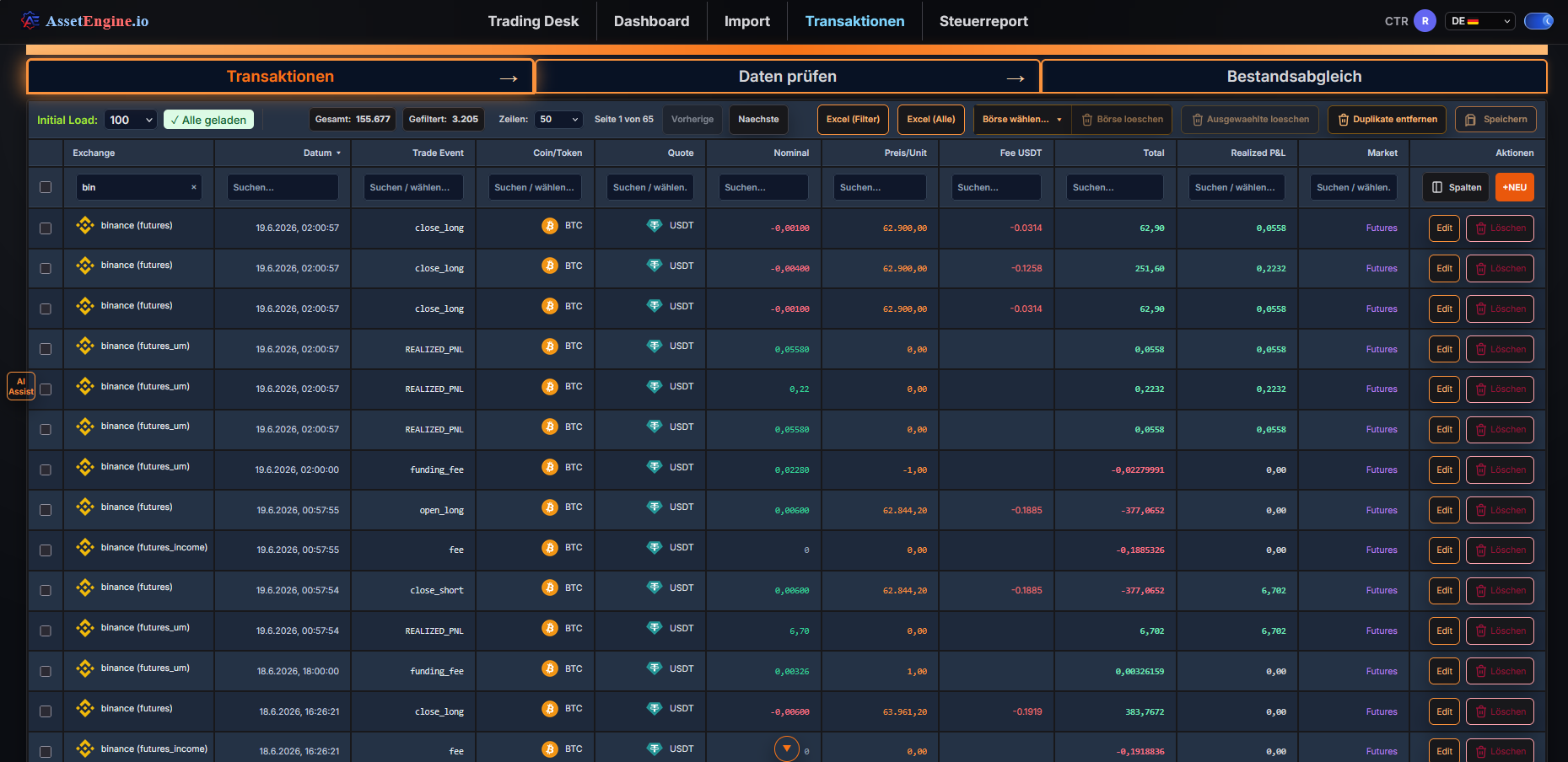The image size is (1568, 762).
Task: Open the Realized P&L filter dropdown
Action: (x=1237, y=187)
